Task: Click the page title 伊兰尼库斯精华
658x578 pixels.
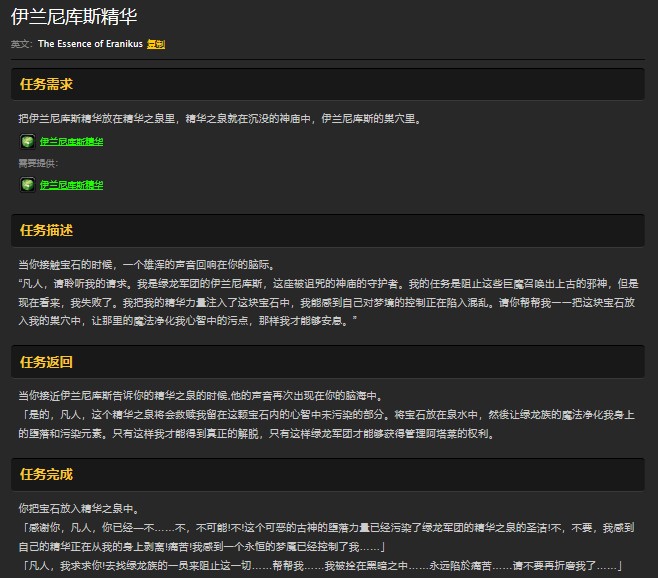Action: click(x=74, y=17)
